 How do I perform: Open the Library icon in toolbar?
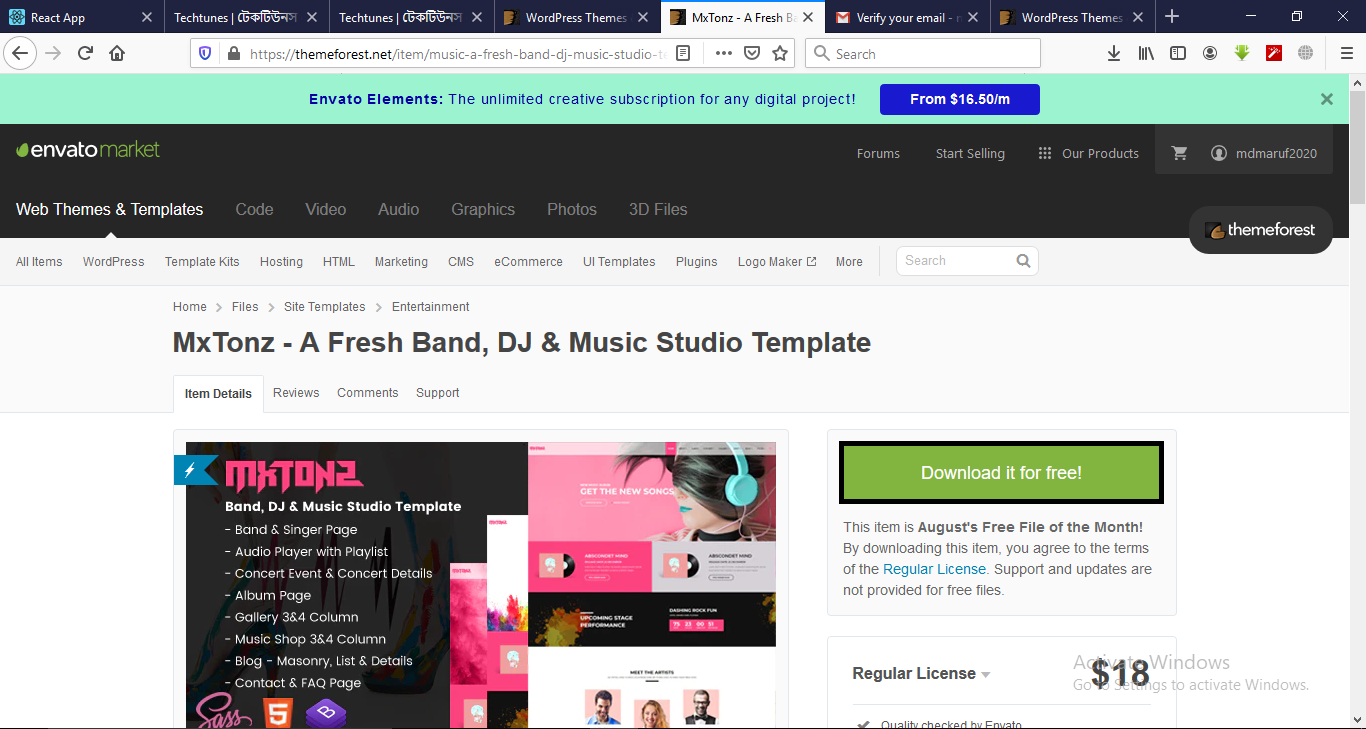(x=1146, y=53)
